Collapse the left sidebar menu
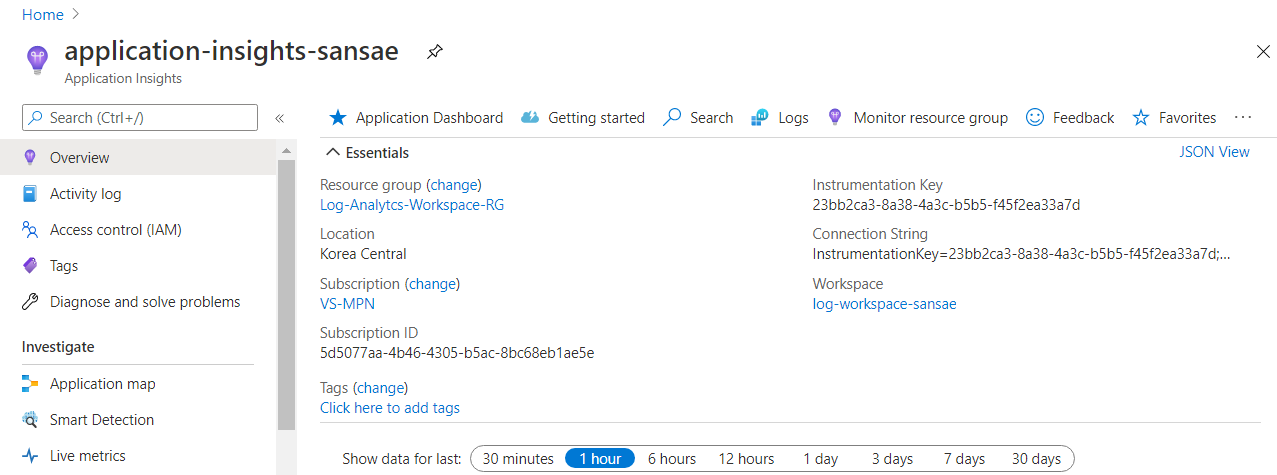The height and width of the screenshot is (475, 1277). pyautogui.click(x=279, y=118)
